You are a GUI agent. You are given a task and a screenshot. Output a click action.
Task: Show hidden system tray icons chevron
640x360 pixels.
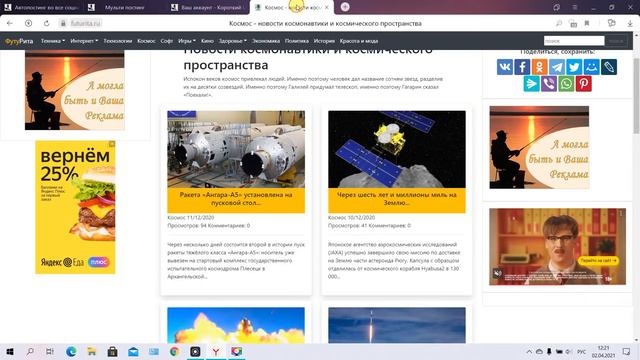point(529,351)
